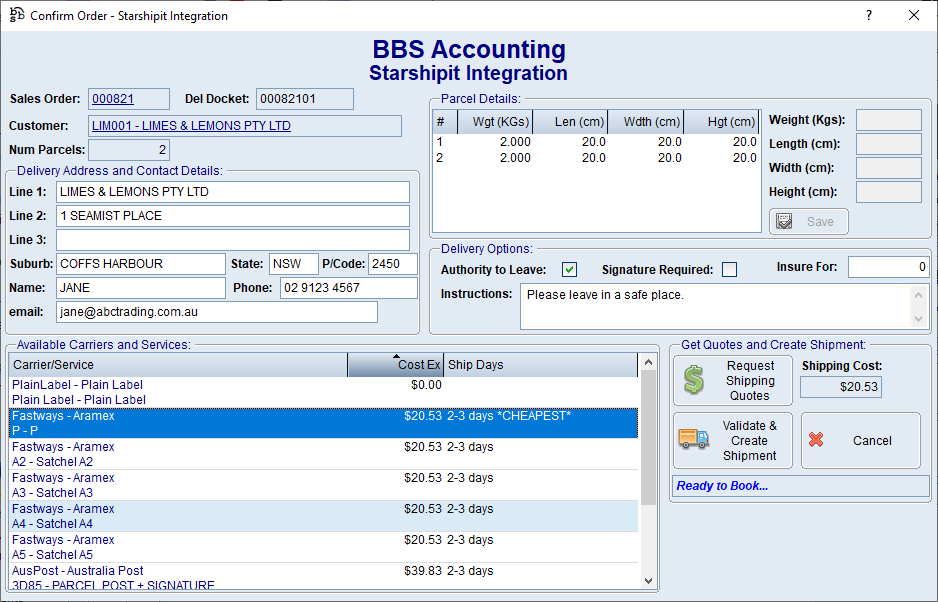Click the application icon in title bar
This screenshot has width=938, height=602.
(16, 16)
